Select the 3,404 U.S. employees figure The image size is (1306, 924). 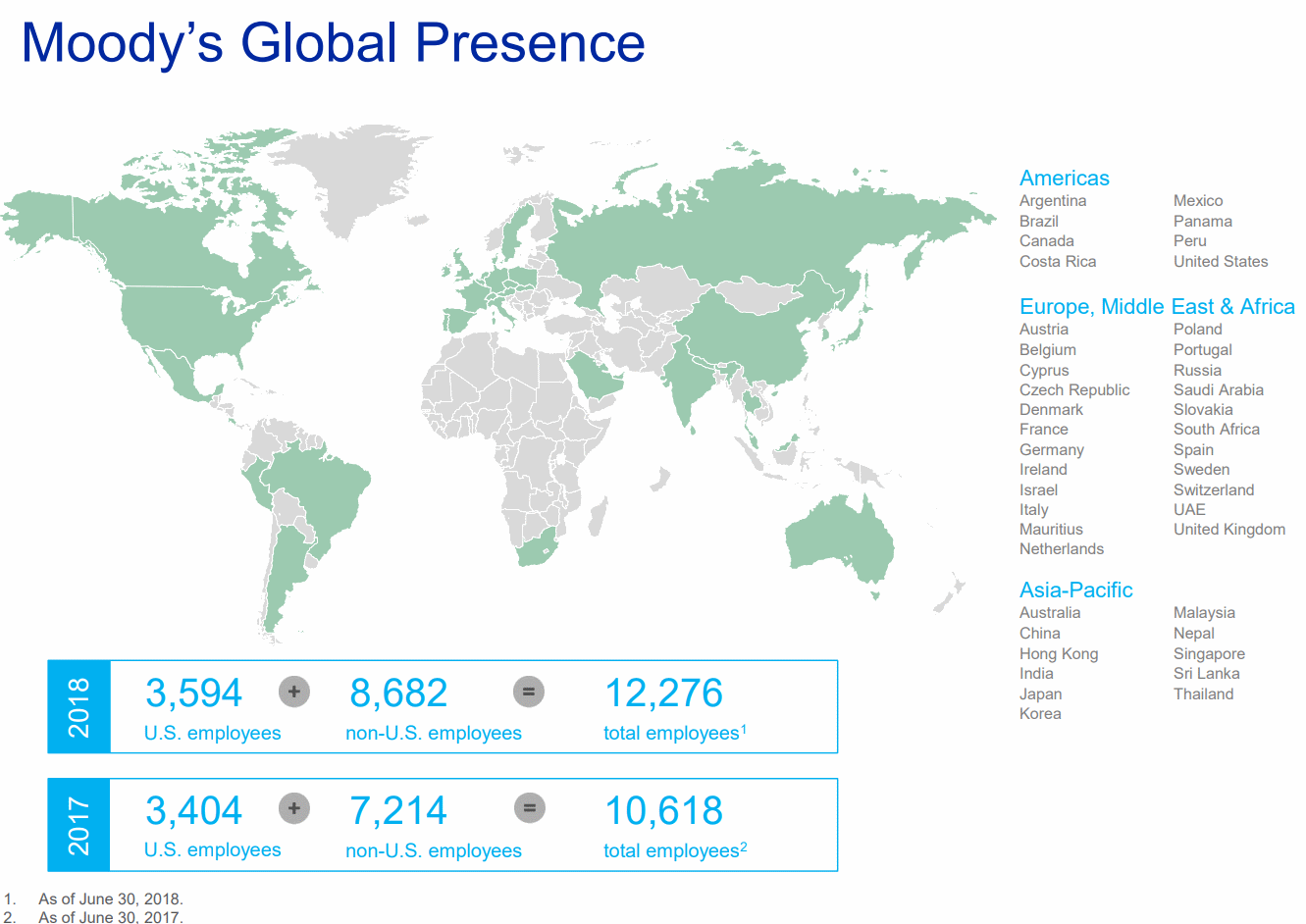[193, 811]
